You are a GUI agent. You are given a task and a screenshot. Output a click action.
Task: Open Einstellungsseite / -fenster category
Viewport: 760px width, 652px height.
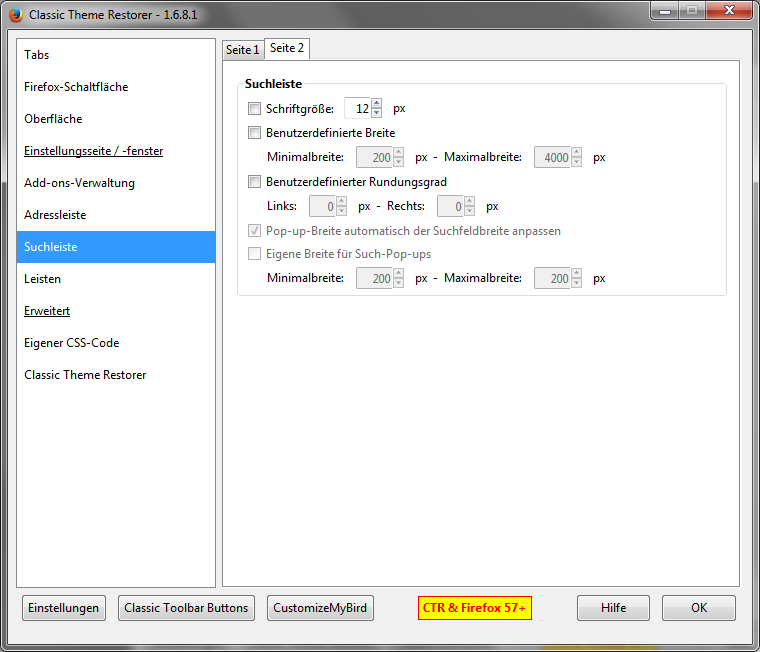pos(116,151)
